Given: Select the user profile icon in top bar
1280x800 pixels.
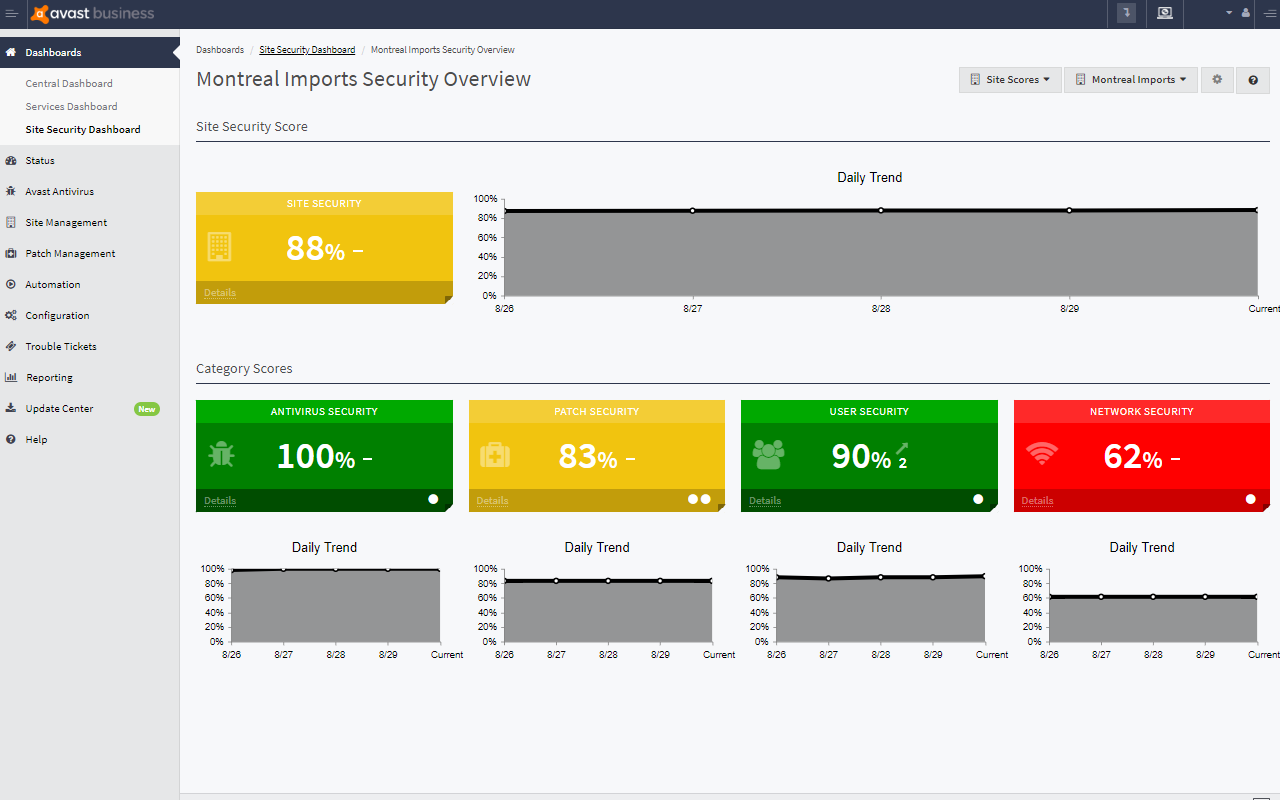Looking at the screenshot, I should pyautogui.click(x=1245, y=14).
